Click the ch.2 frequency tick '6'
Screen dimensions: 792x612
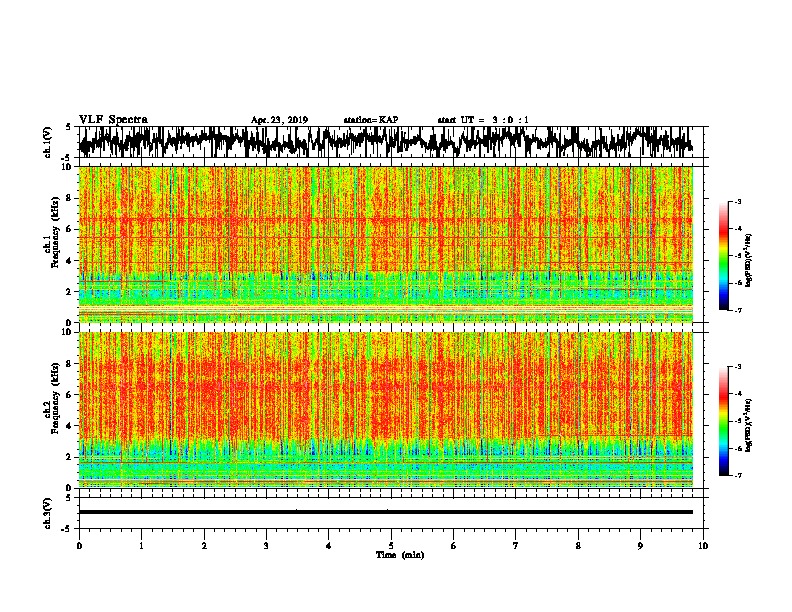(71, 394)
